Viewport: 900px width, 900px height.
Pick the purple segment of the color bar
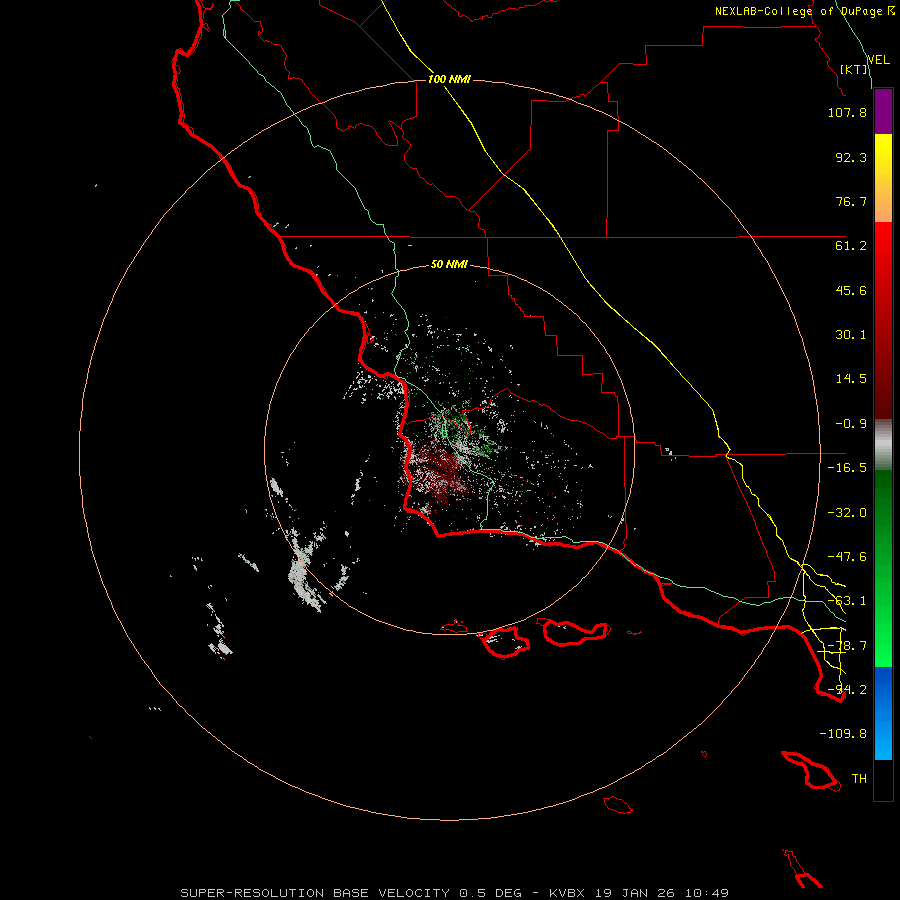click(x=883, y=112)
